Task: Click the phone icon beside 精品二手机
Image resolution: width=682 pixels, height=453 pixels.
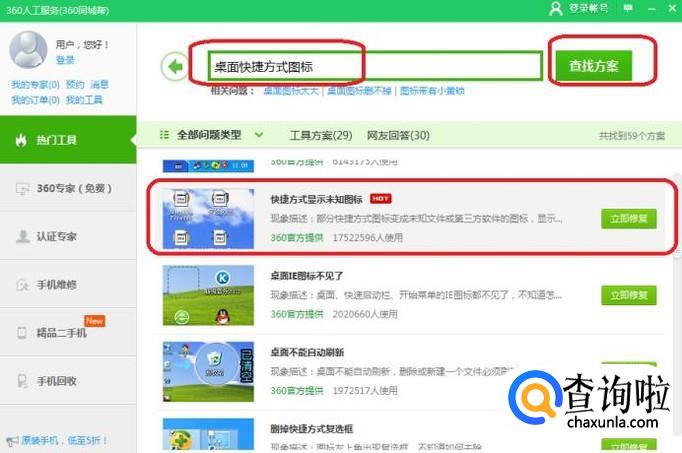Action: 22,333
